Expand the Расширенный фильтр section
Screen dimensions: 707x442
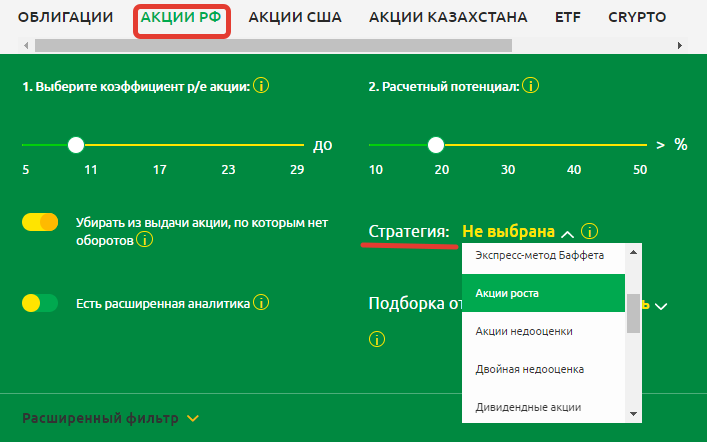pos(193,418)
